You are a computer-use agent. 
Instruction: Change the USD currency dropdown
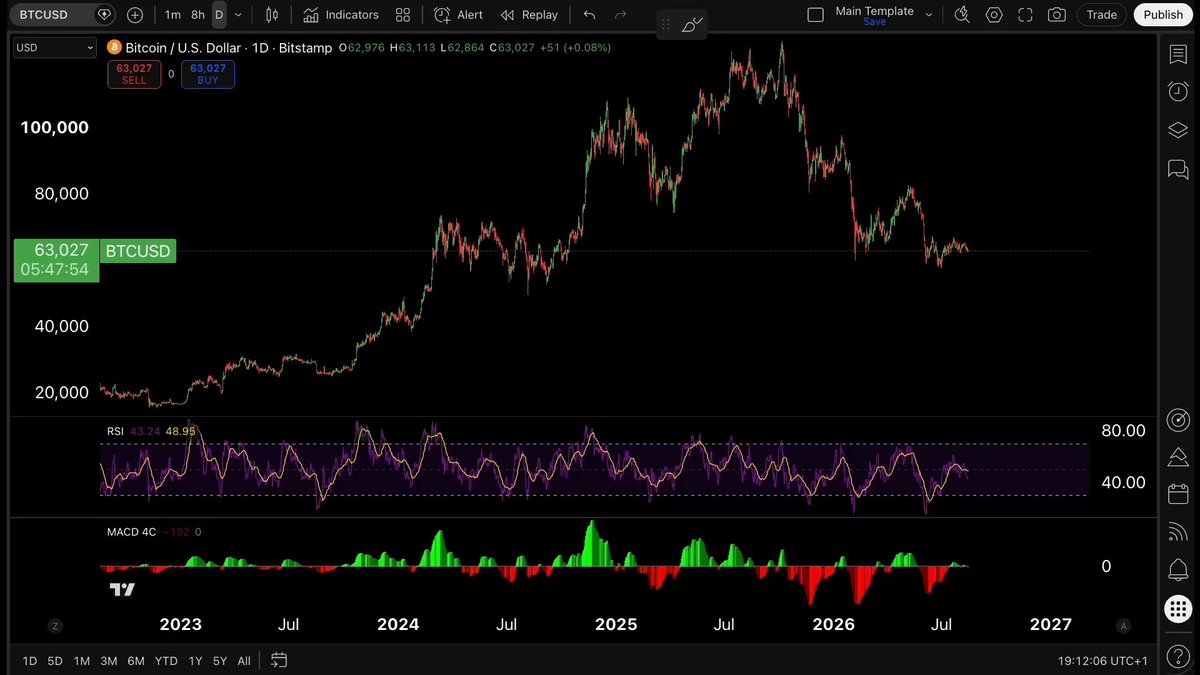pyautogui.click(x=55, y=47)
